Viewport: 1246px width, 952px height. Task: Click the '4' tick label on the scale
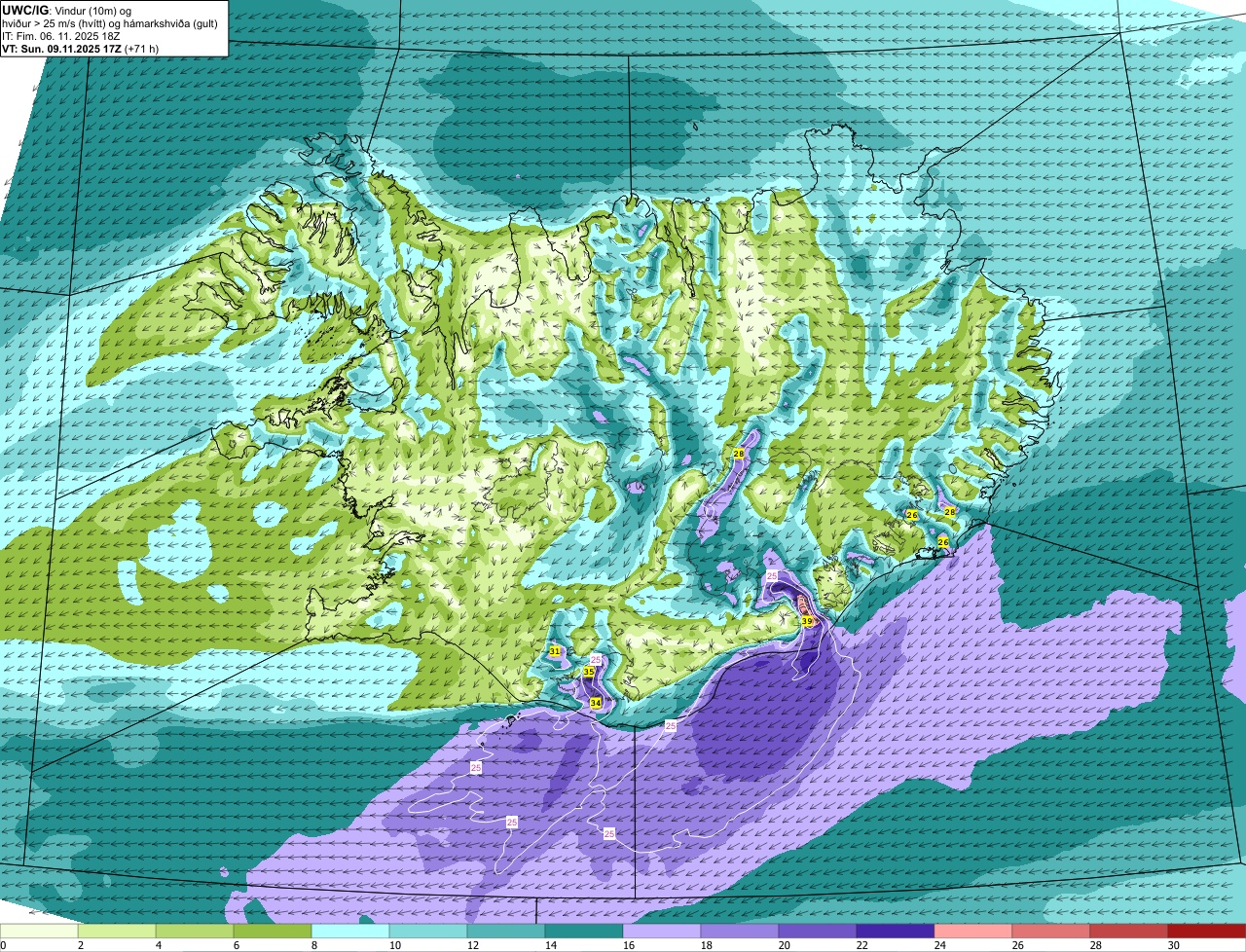click(x=159, y=945)
